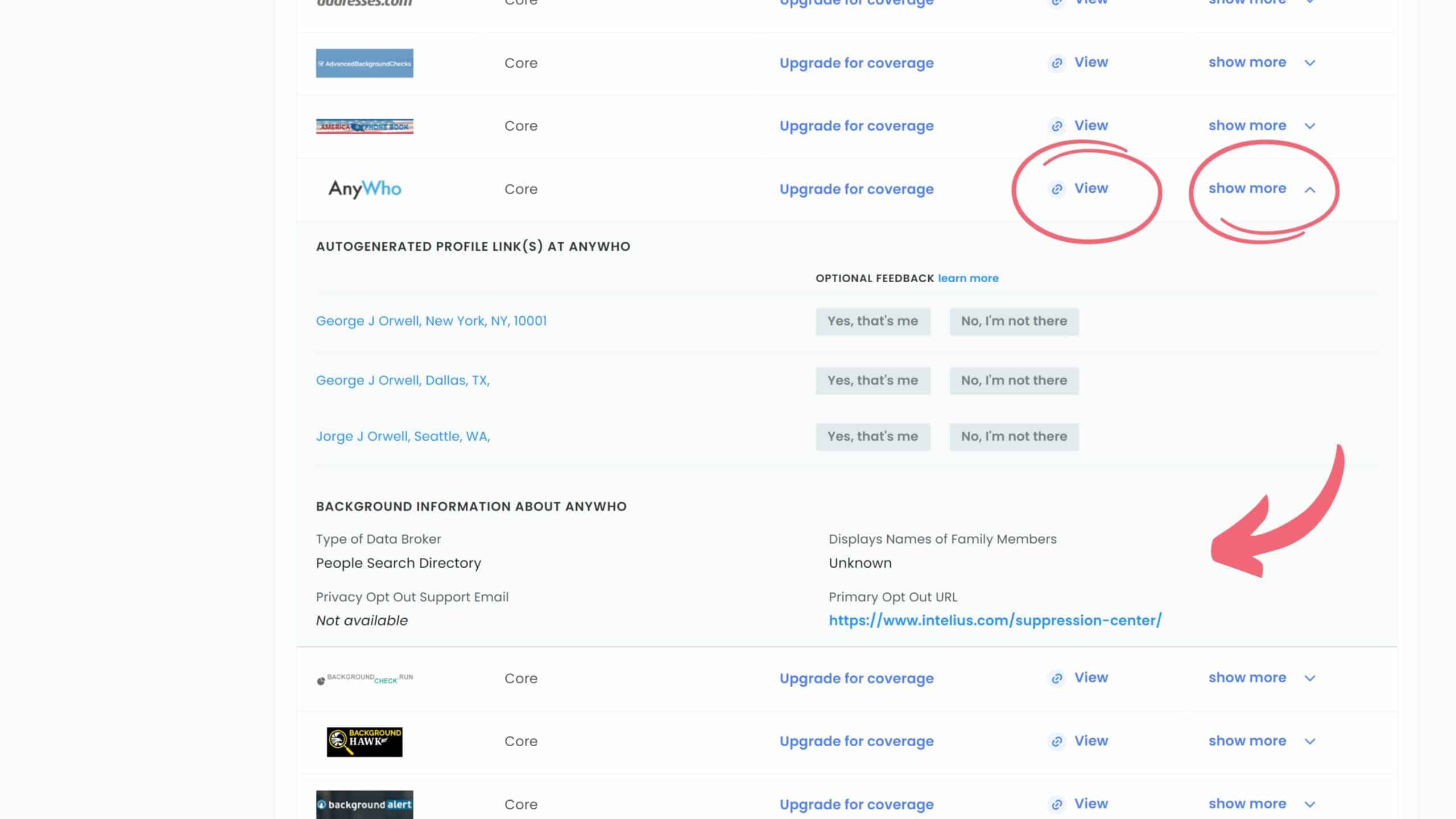Screen dimensions: 1456x819
Task: Click Core tier in AdvancedBackgroundChecks row
Action: (x=521, y=63)
